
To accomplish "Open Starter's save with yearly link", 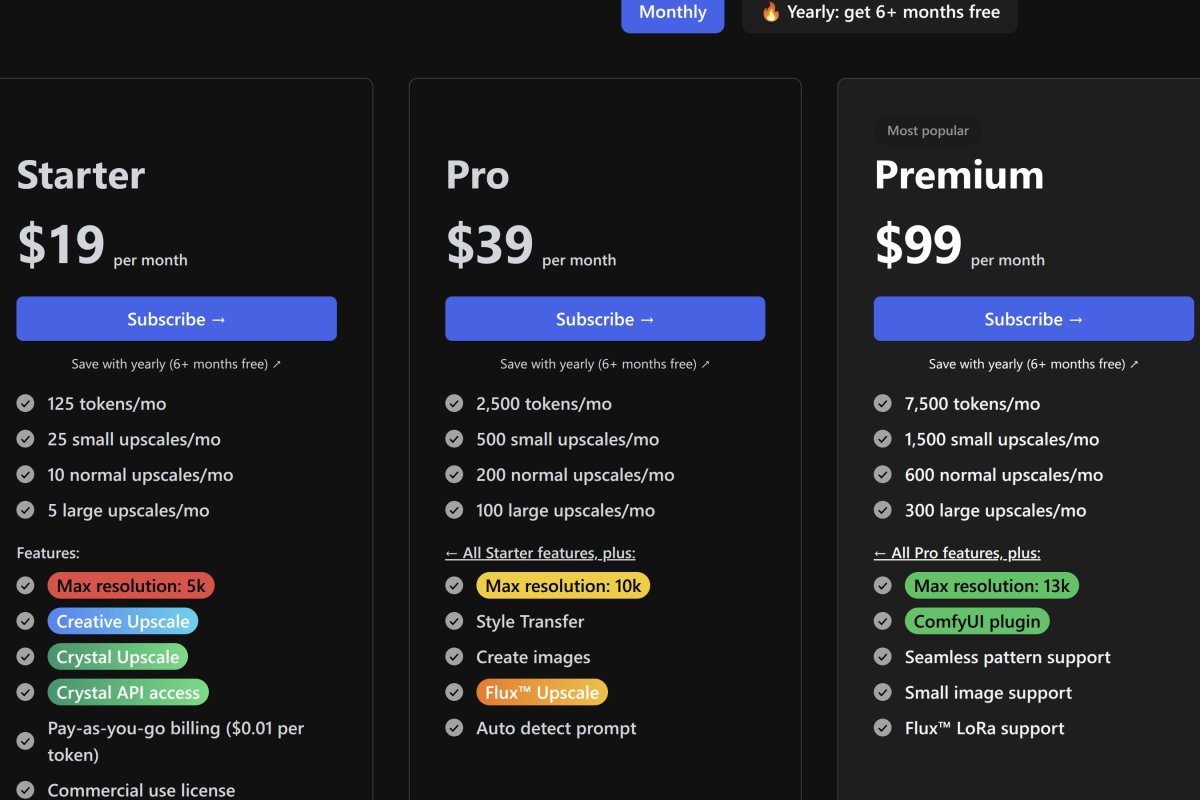I will (176, 364).
